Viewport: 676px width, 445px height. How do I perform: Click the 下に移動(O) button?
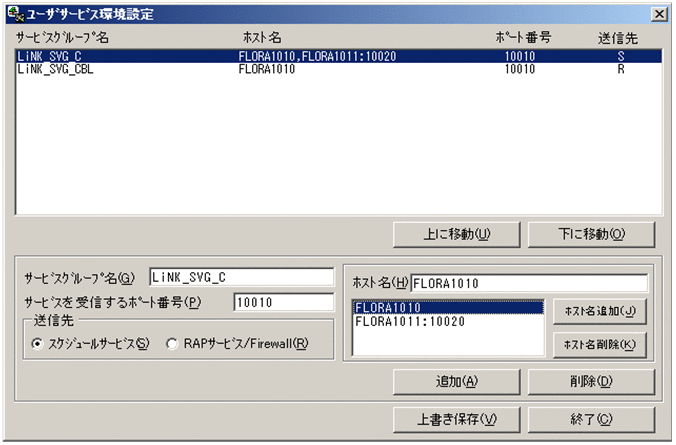(591, 234)
